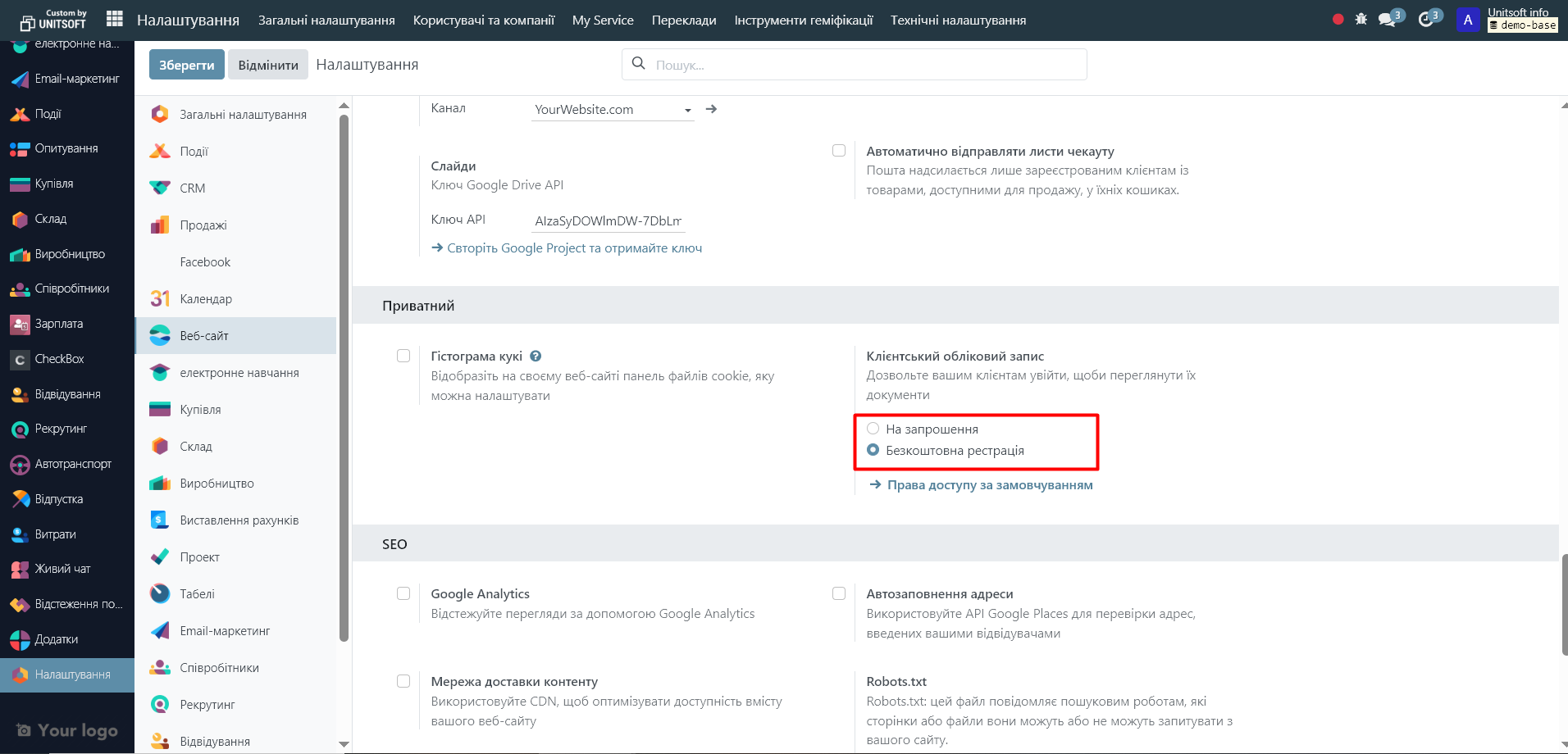The height and width of the screenshot is (754, 1568).
Task: Toggle the Автозаповнення адреси checkbox
Action: [x=839, y=593]
